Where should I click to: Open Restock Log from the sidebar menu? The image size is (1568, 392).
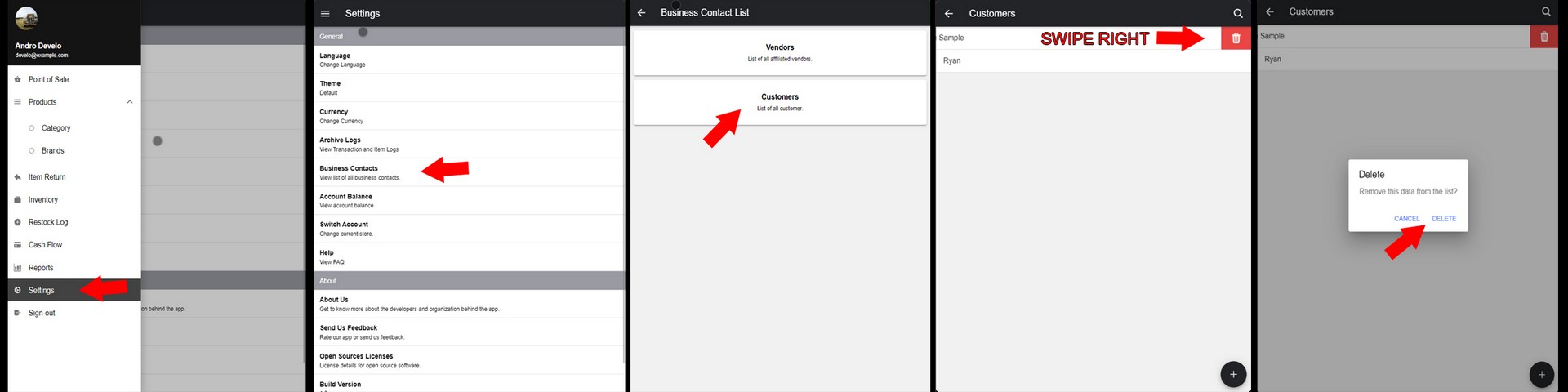tap(48, 222)
